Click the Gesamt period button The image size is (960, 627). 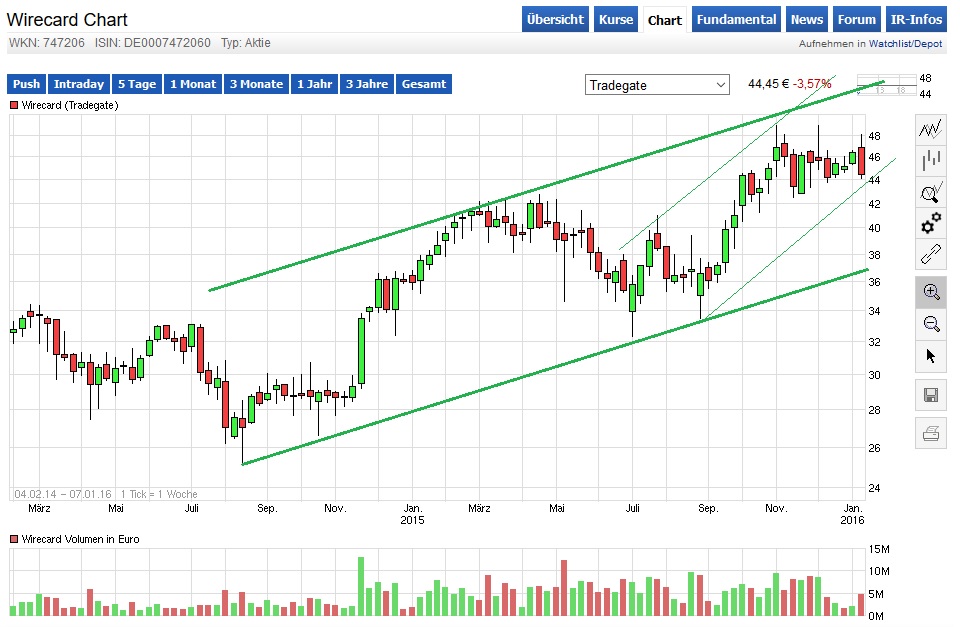click(423, 84)
